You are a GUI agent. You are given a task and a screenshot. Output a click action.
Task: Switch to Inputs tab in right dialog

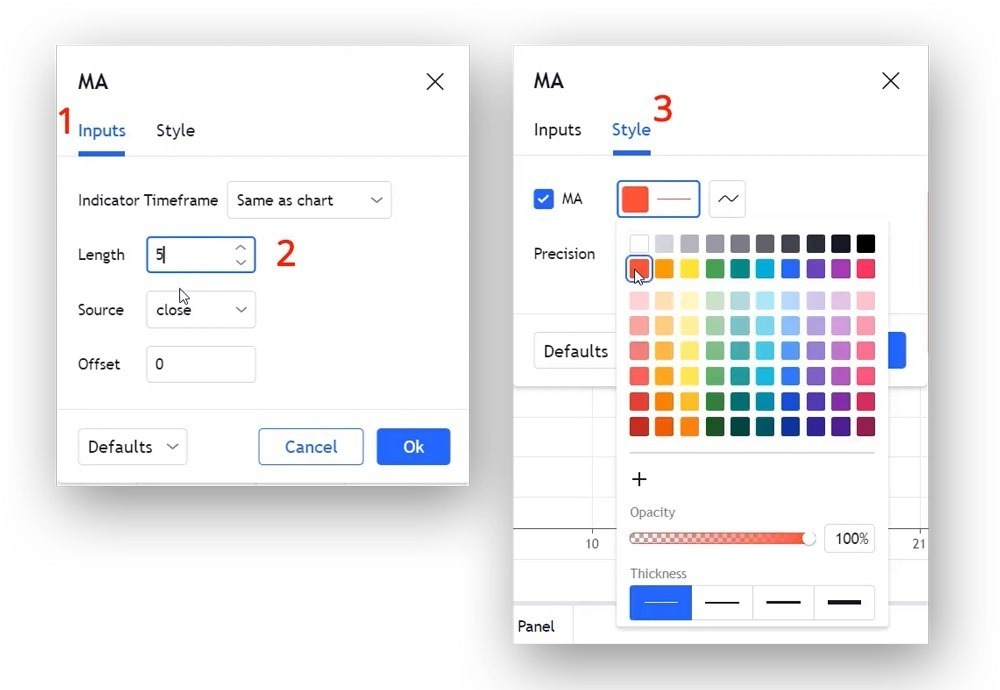click(557, 130)
